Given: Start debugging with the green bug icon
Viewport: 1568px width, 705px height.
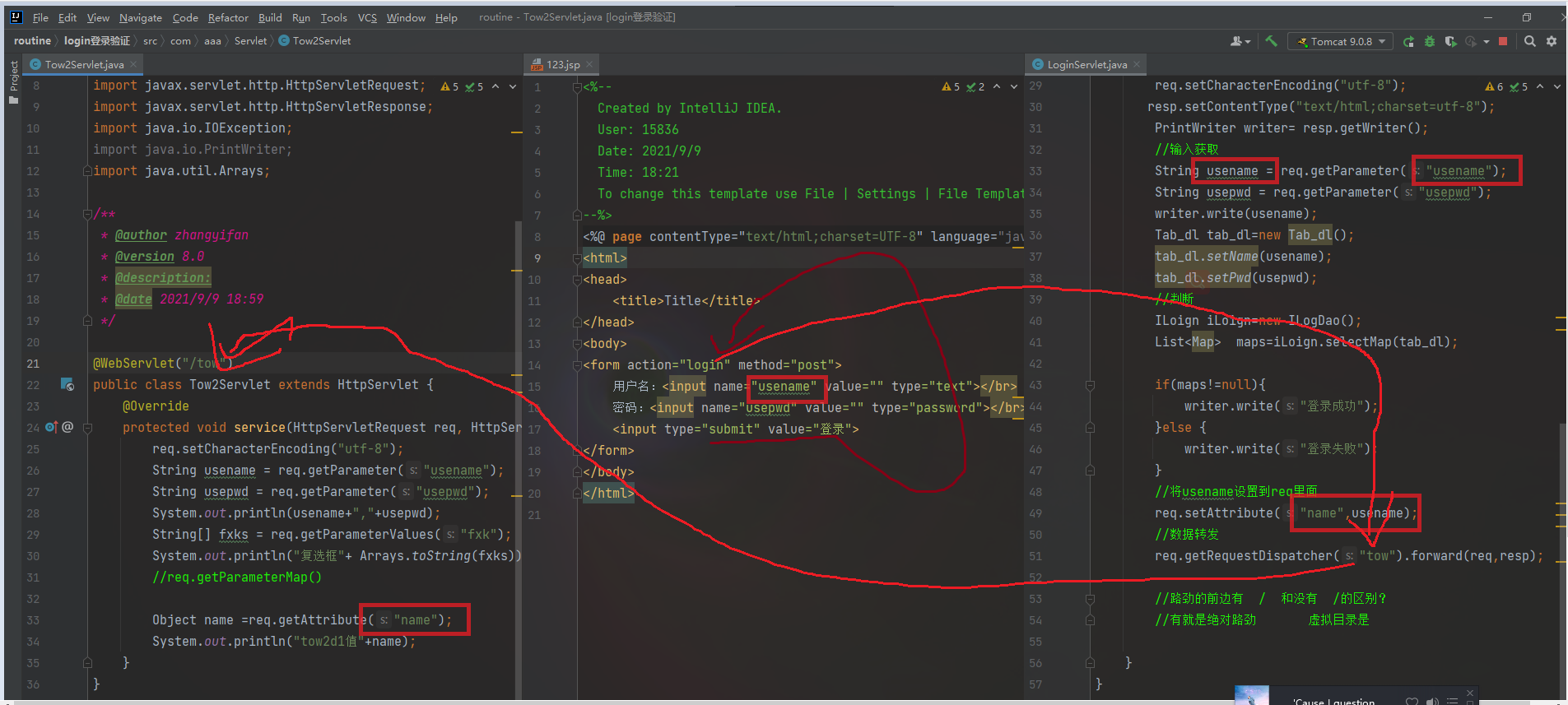Looking at the screenshot, I should tap(1430, 41).
